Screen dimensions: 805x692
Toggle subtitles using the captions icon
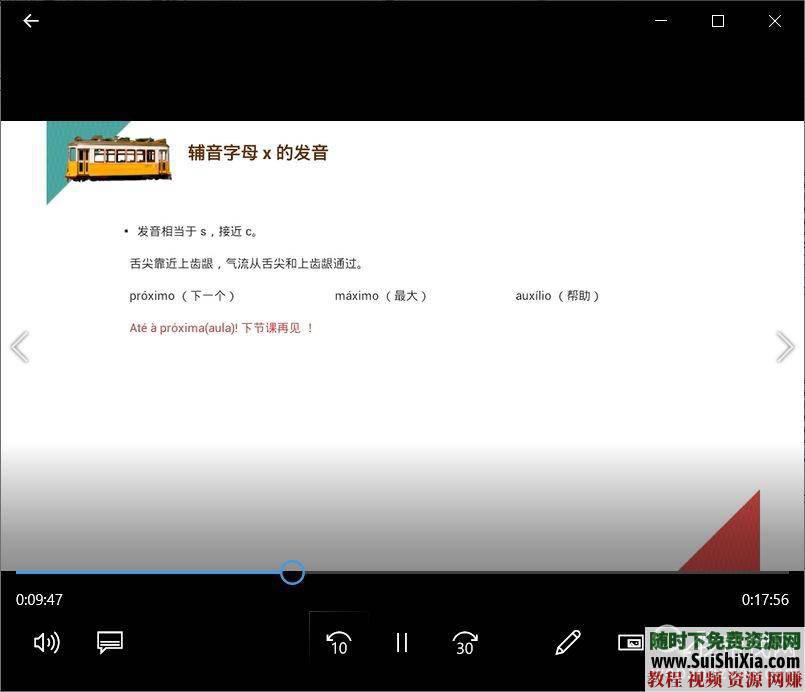coord(110,642)
